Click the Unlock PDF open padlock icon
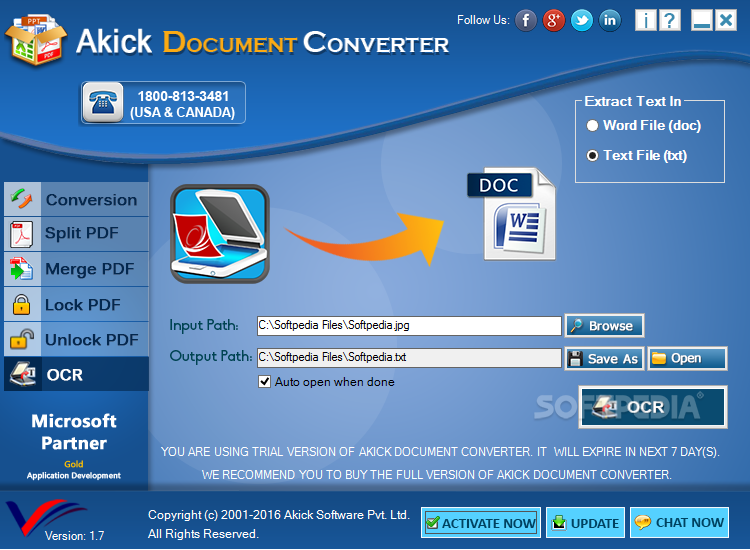The image size is (750, 550). click(22, 339)
